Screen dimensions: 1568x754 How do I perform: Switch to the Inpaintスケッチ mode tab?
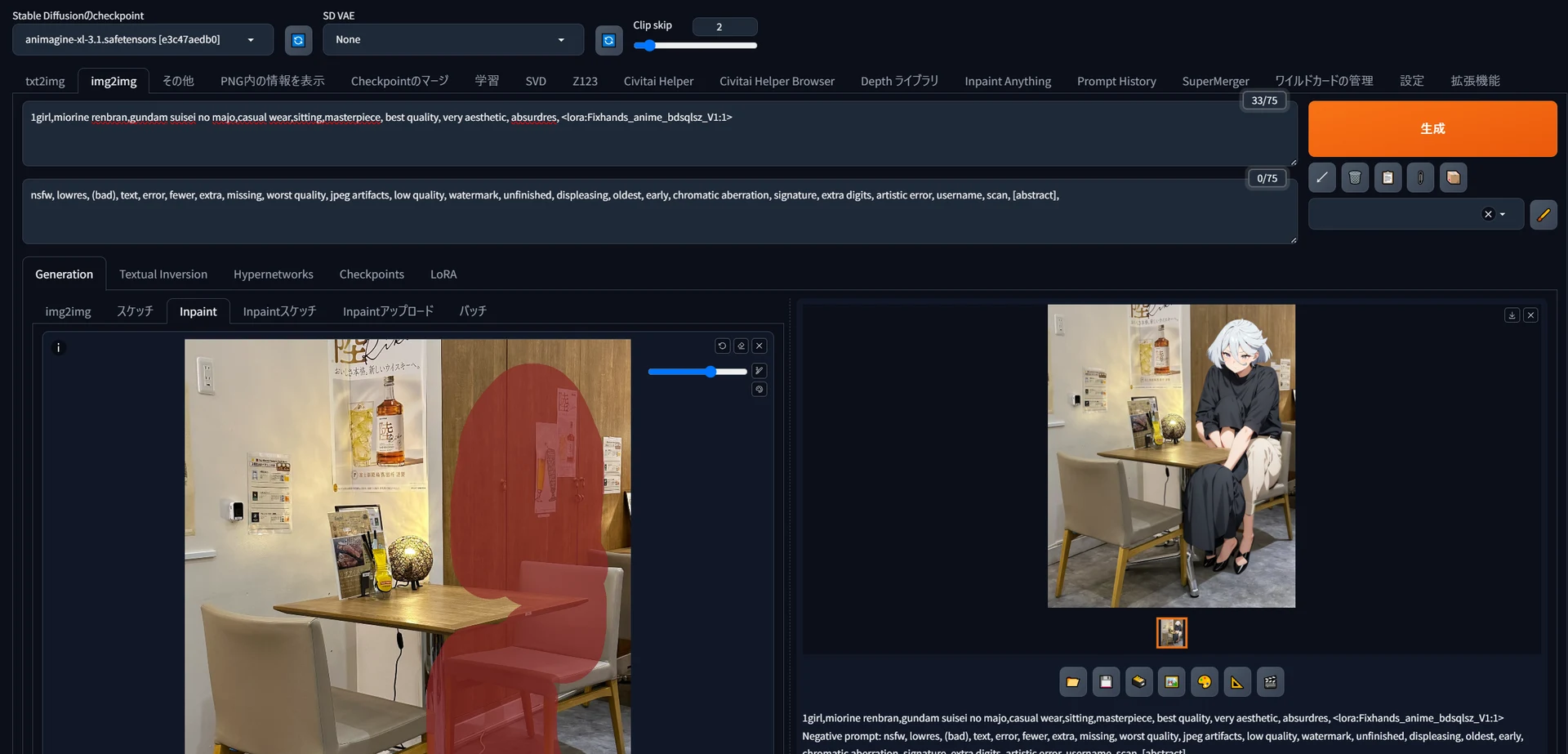[279, 311]
